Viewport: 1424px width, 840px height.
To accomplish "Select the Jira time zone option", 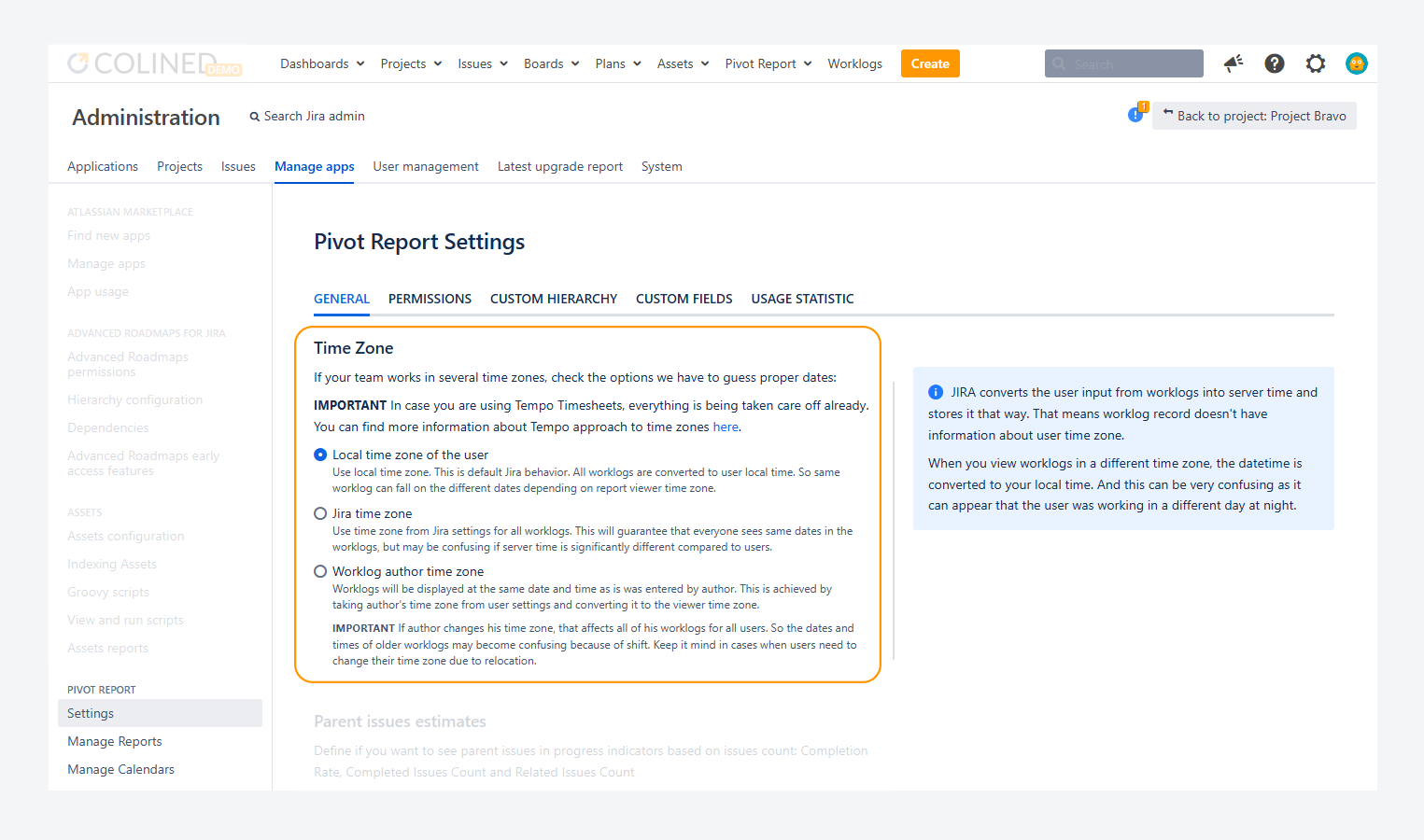I will (320, 513).
